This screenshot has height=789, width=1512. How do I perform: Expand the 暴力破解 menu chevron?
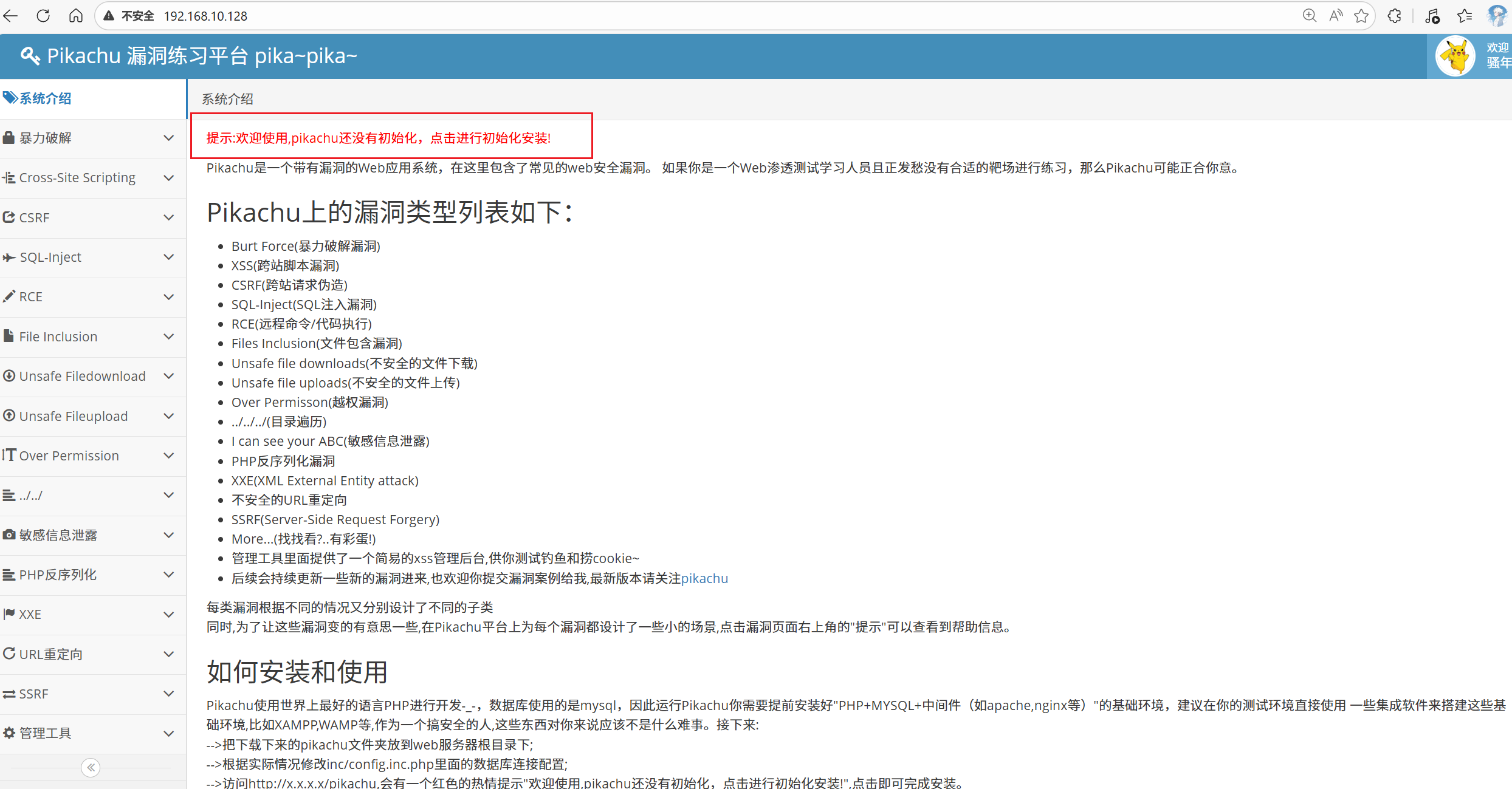pyautogui.click(x=169, y=138)
